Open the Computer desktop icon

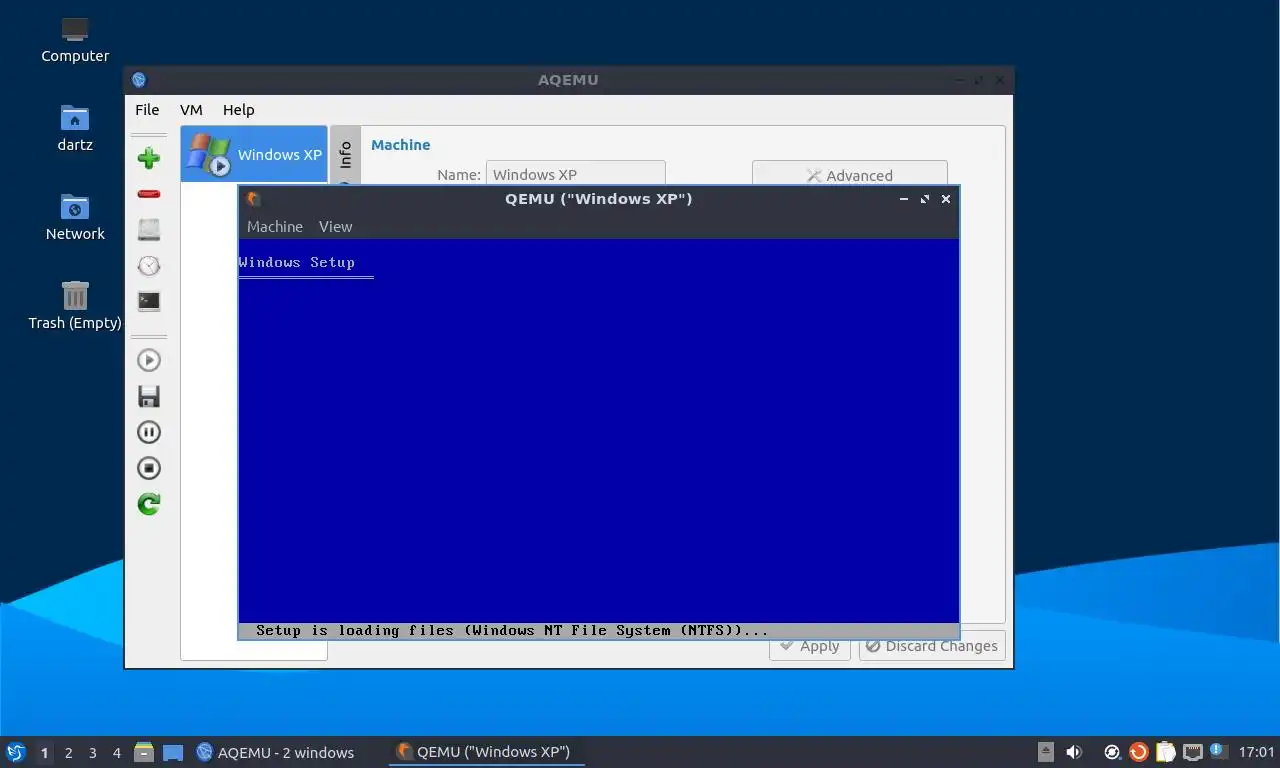pyautogui.click(x=75, y=40)
